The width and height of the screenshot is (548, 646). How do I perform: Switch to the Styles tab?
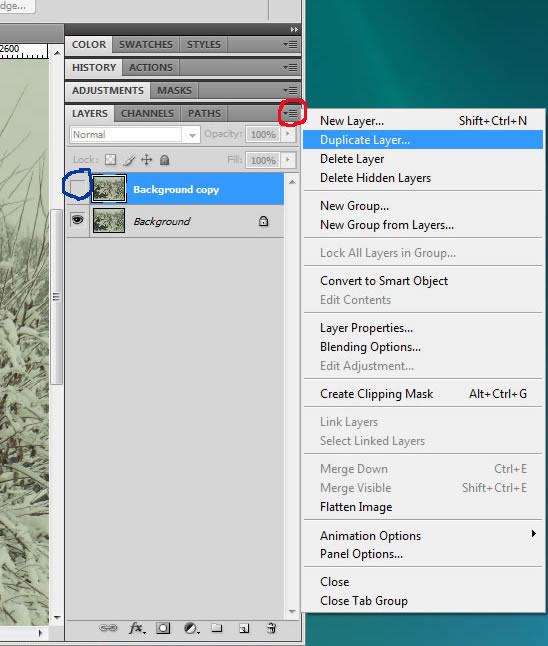(x=204, y=44)
